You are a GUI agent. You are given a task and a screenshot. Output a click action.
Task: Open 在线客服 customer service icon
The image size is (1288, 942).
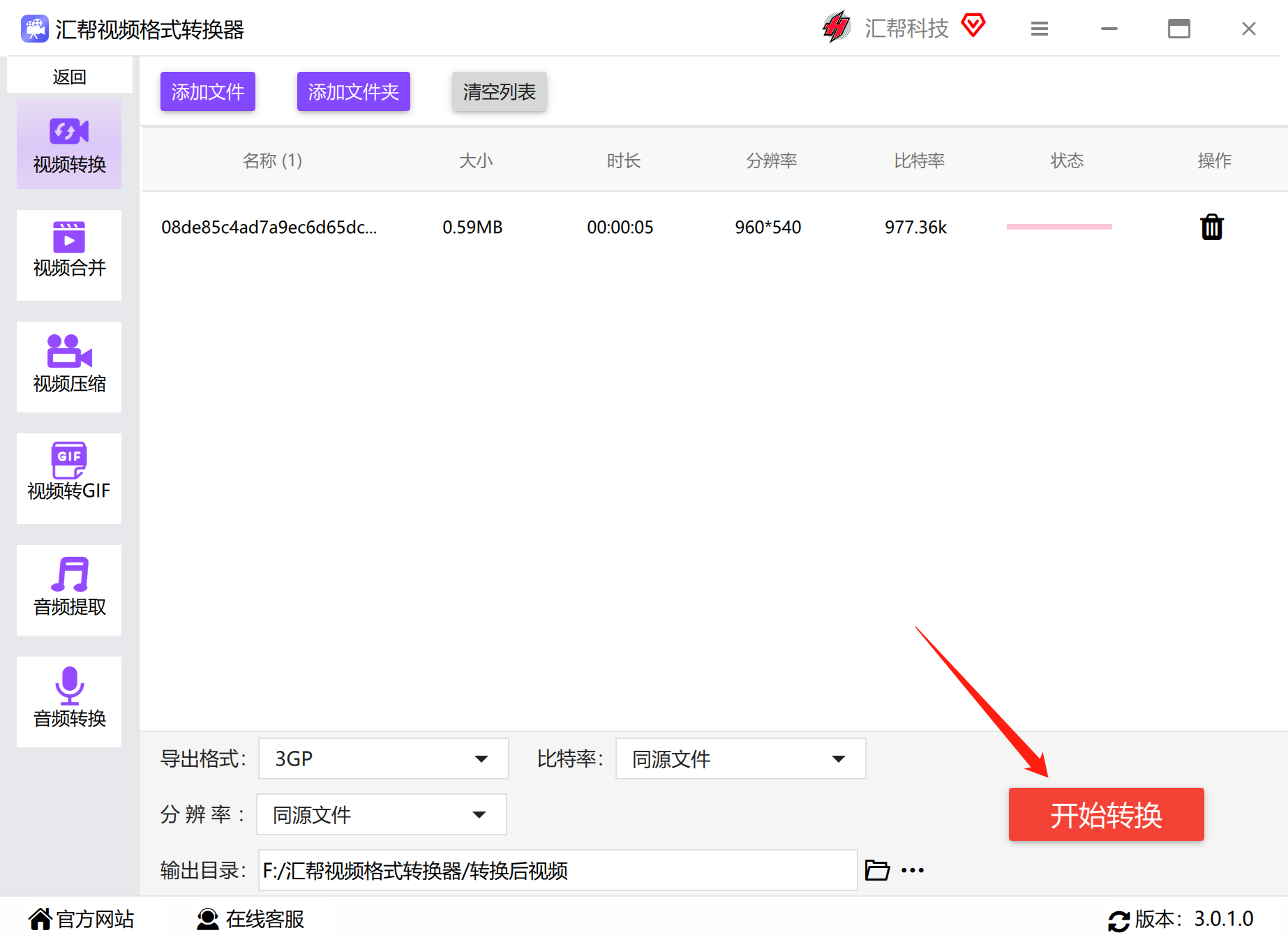[207, 919]
